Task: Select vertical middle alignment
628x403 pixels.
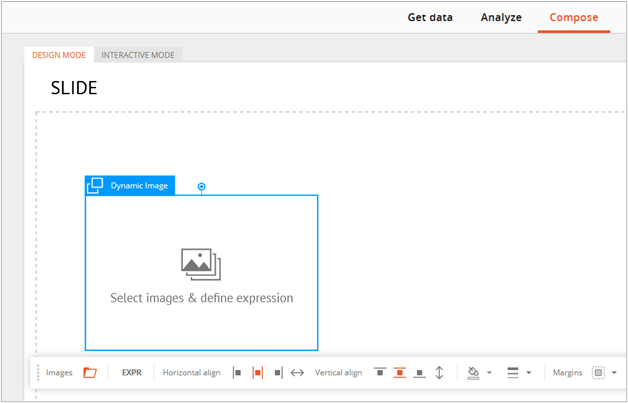Action: 400,373
